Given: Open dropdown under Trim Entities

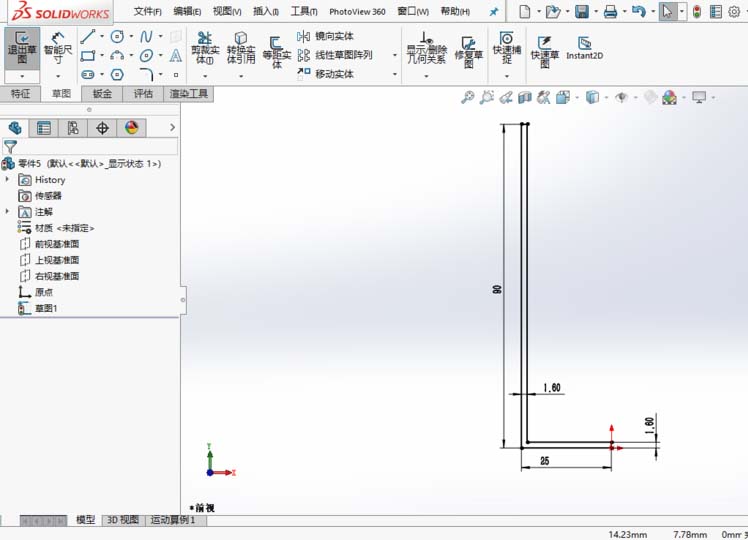Looking at the screenshot, I should coord(205,76).
